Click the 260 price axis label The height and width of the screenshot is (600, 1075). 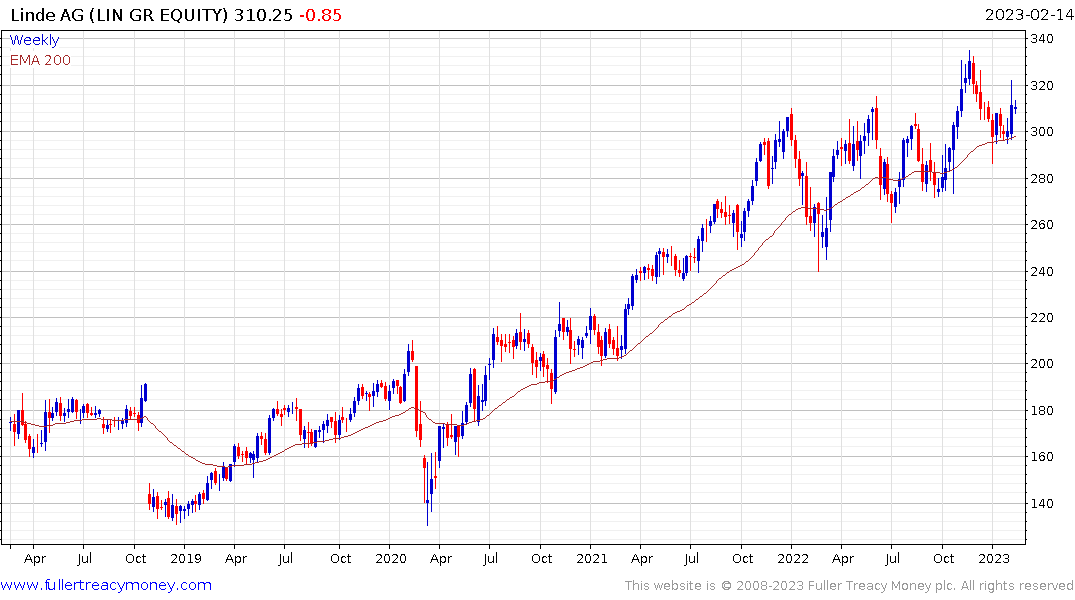click(1042, 224)
